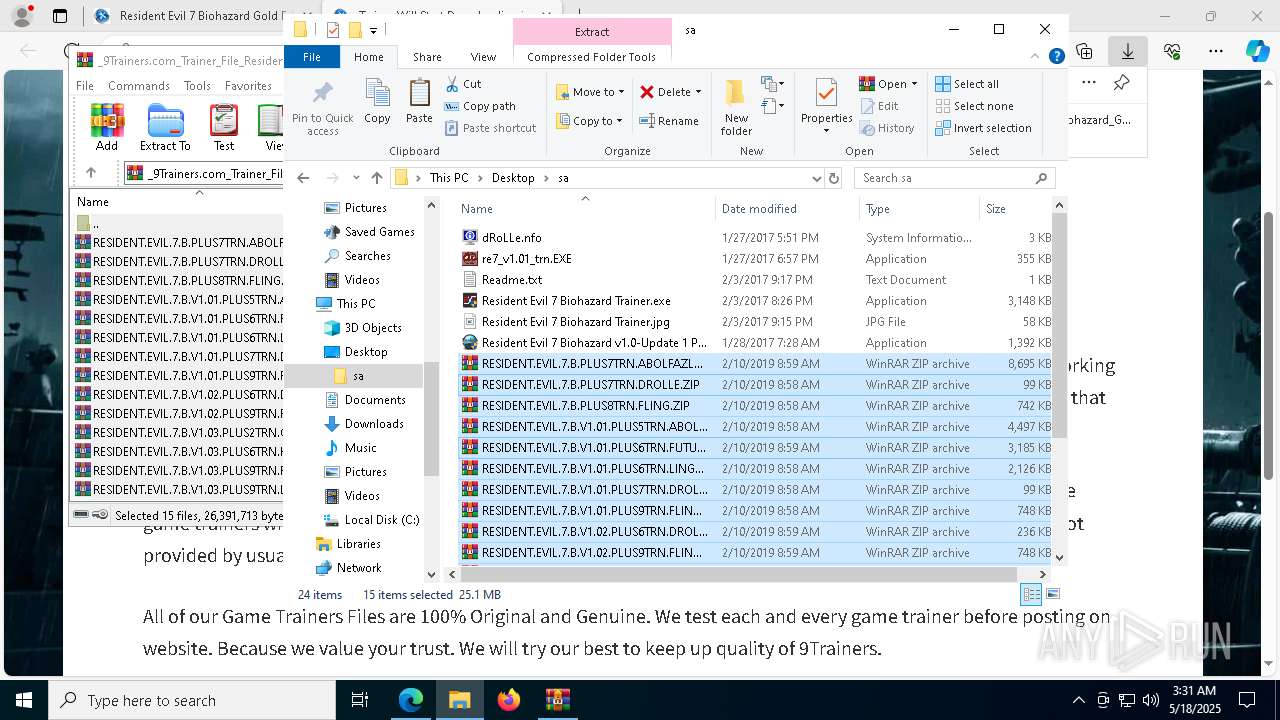
Task: Click the Windows Start button
Action: tap(24, 700)
